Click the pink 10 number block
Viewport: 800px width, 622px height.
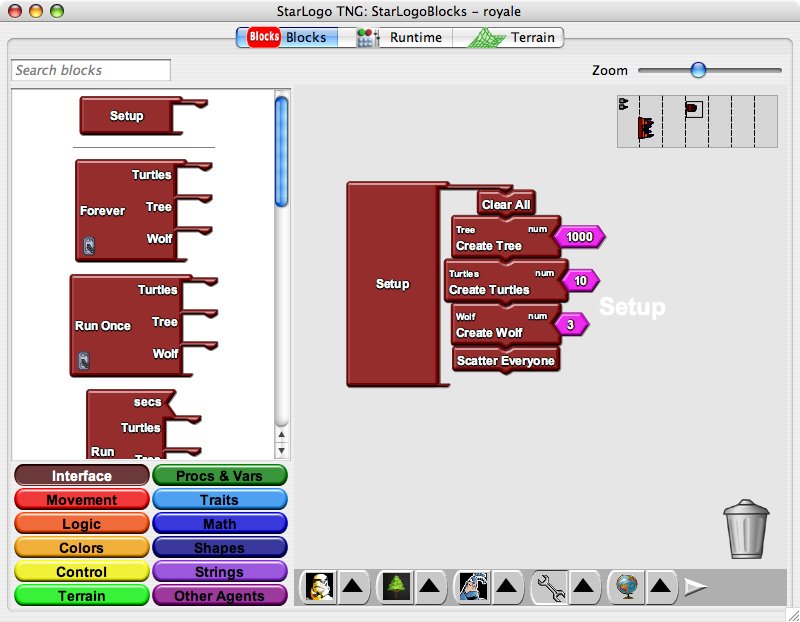pyautogui.click(x=581, y=281)
